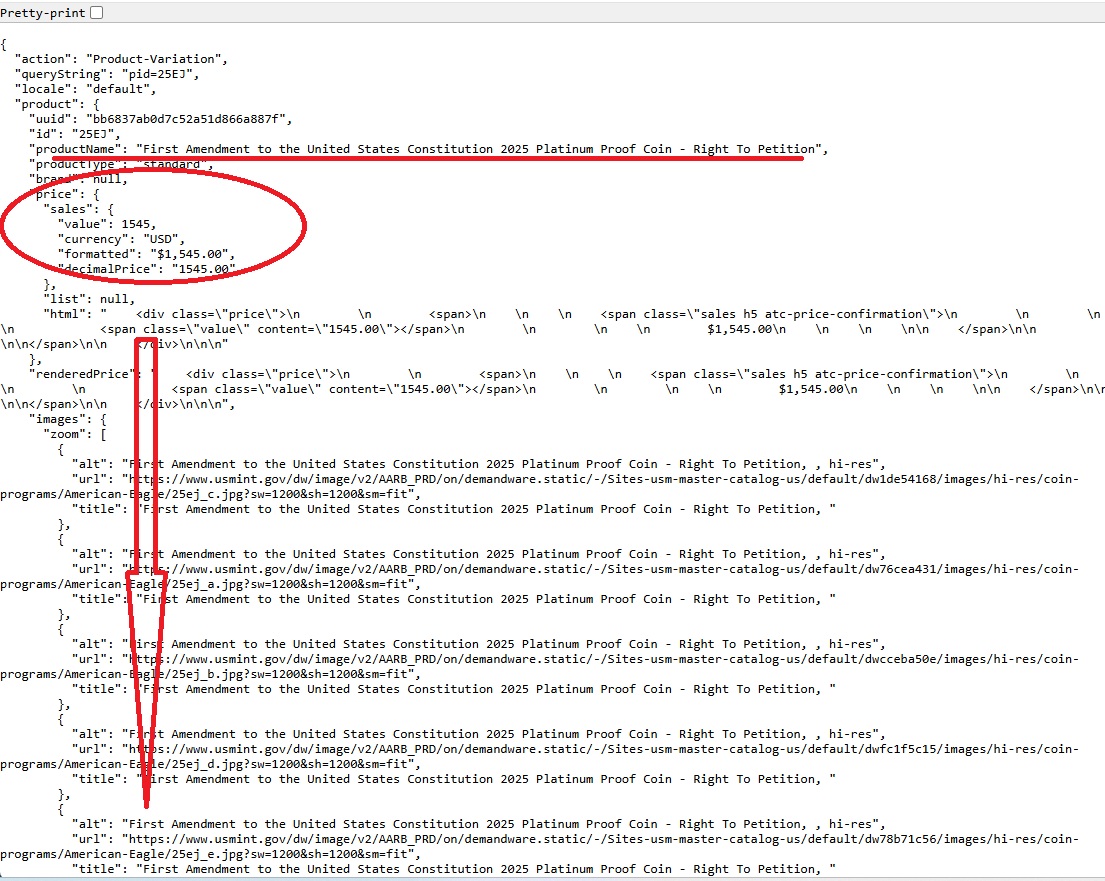Click the decimalPrice value "1545.00"
This screenshot has width=1105, height=881.
(x=203, y=269)
